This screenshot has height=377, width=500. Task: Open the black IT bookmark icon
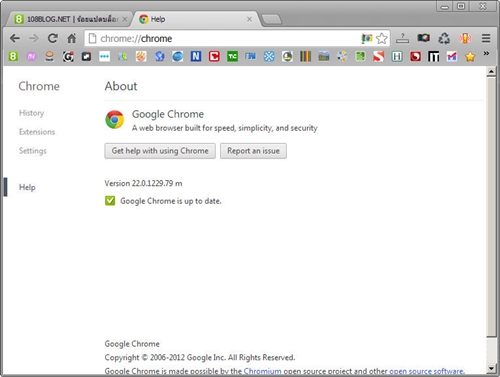433,57
